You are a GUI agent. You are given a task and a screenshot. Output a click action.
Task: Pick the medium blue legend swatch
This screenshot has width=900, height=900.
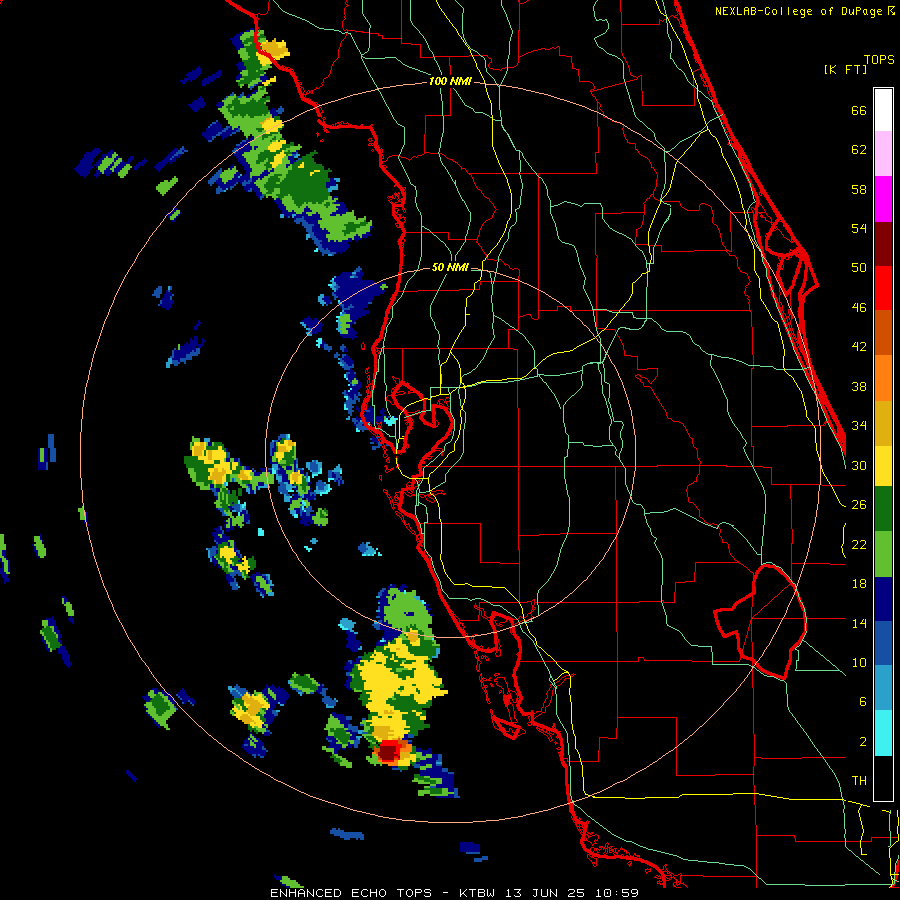883,643
